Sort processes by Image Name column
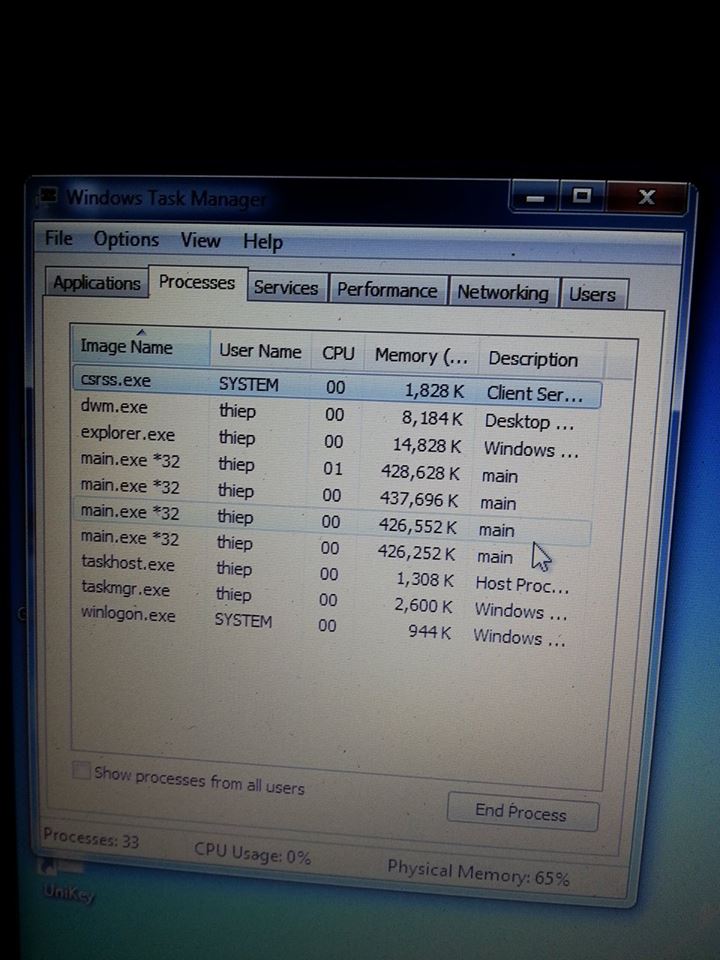The width and height of the screenshot is (720, 960). coord(127,347)
